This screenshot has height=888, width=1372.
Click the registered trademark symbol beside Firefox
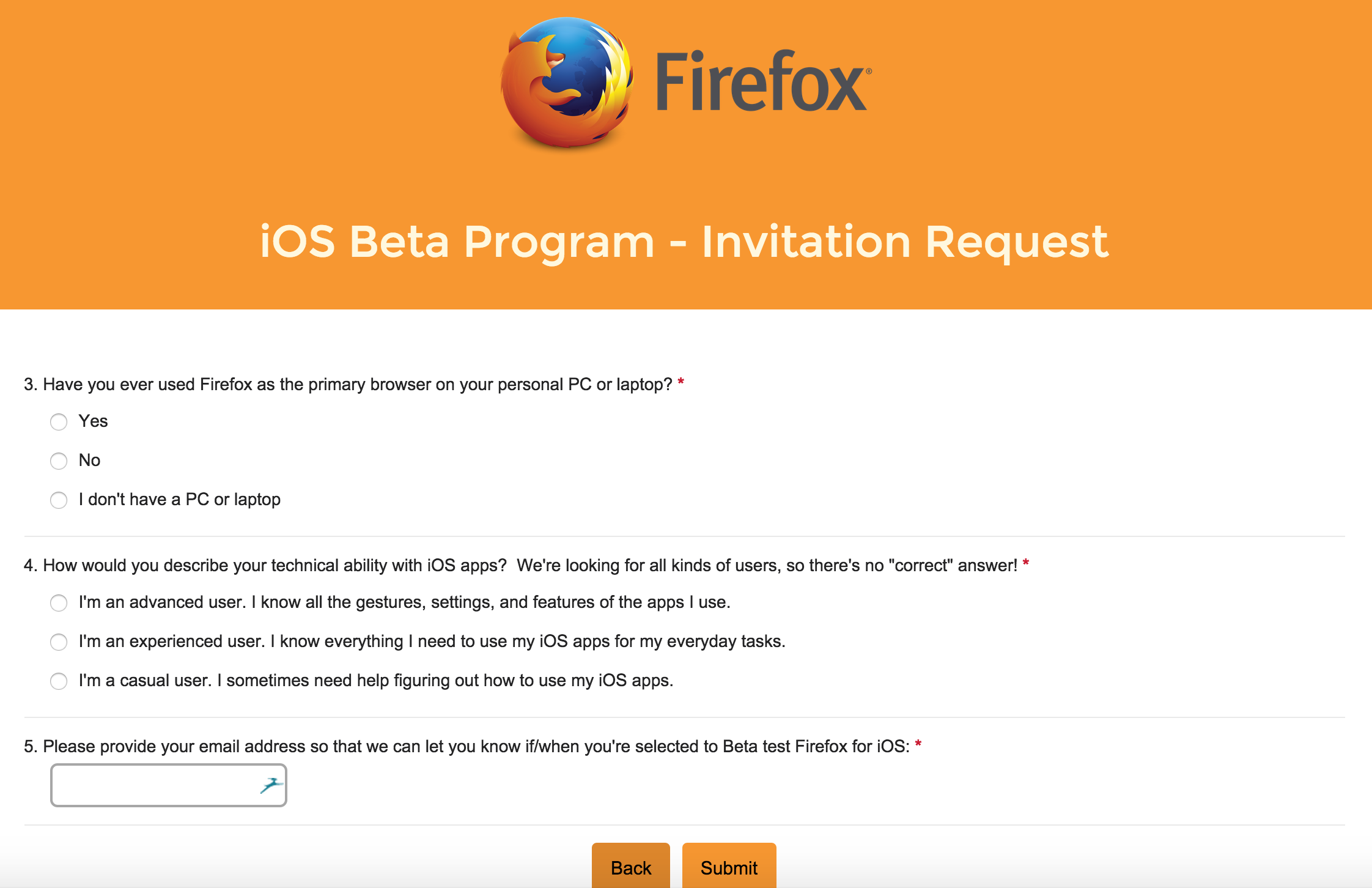(869, 71)
